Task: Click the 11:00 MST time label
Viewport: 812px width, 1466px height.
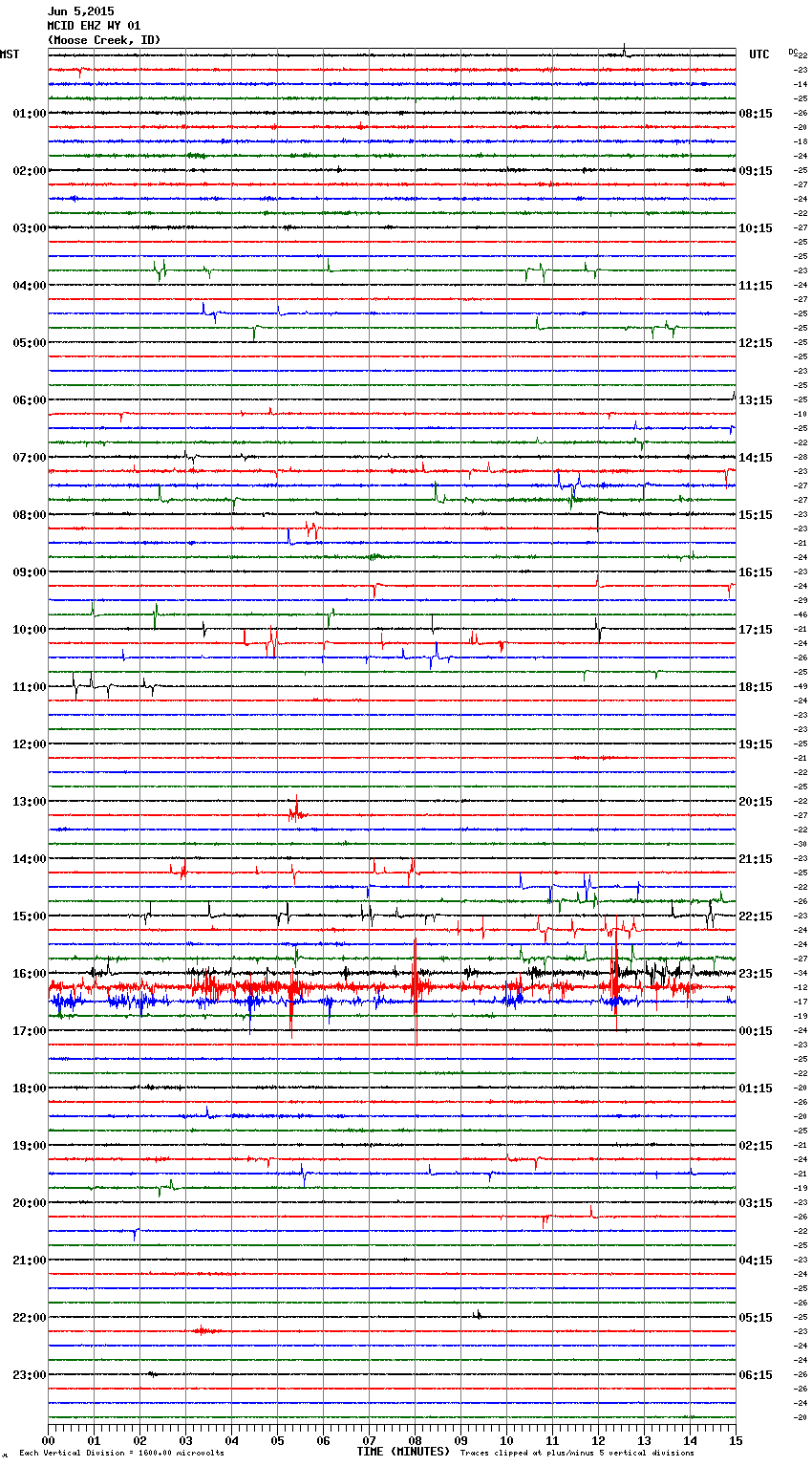Action: point(30,687)
